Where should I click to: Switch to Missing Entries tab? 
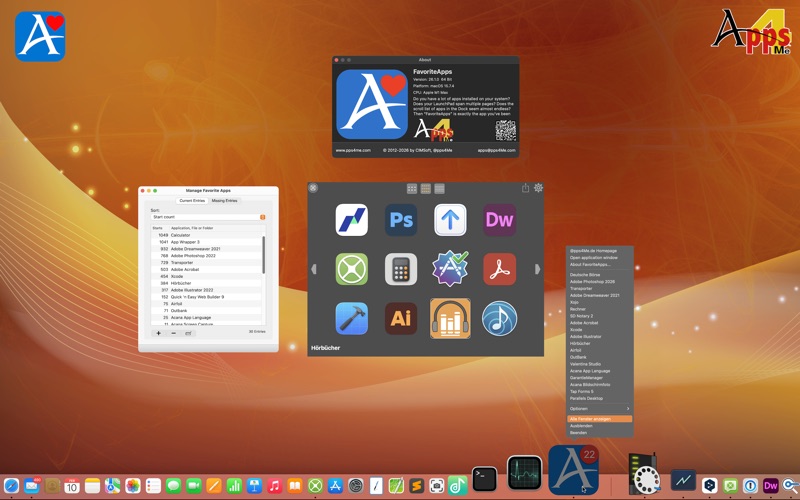coord(224,201)
